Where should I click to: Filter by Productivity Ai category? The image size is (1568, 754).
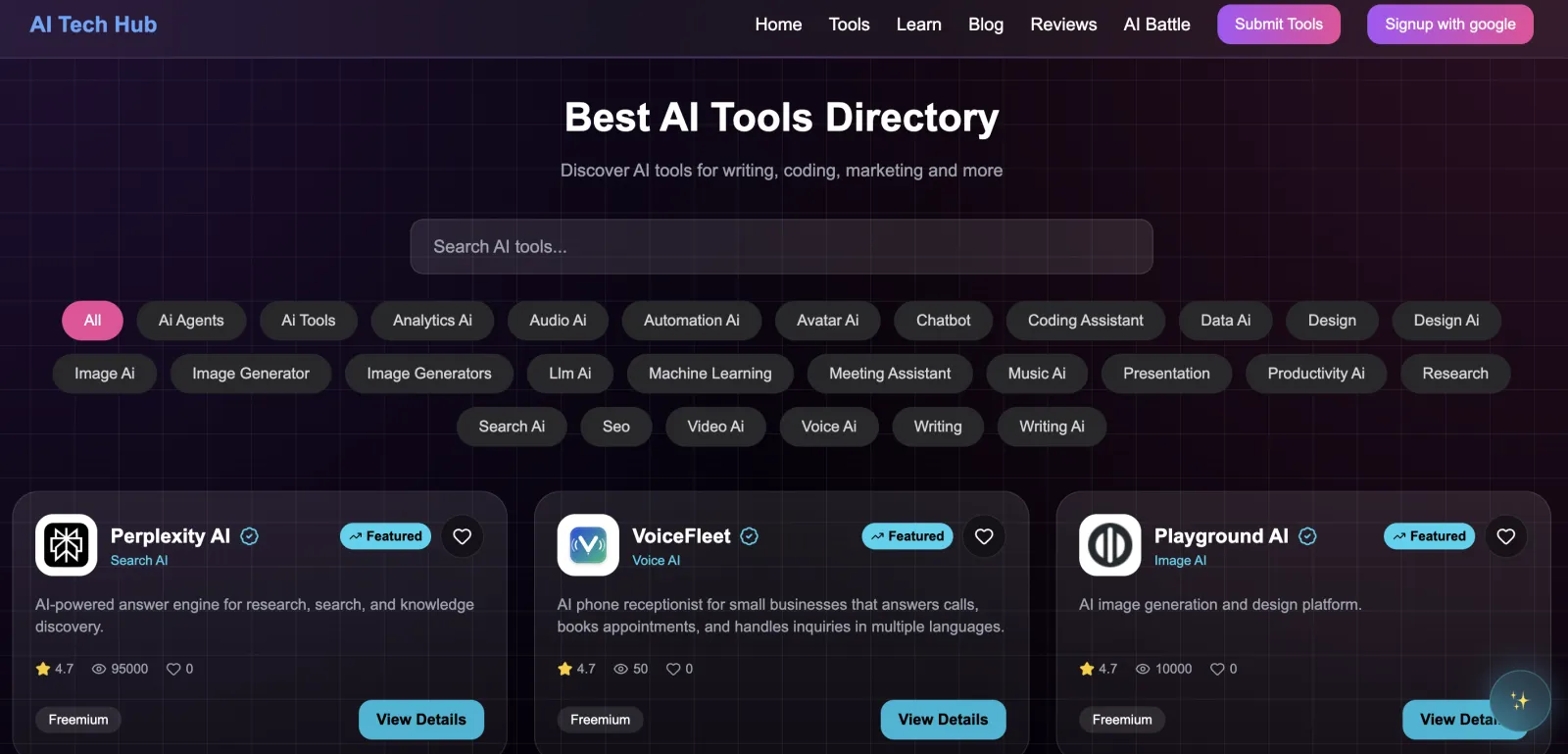click(x=1316, y=374)
